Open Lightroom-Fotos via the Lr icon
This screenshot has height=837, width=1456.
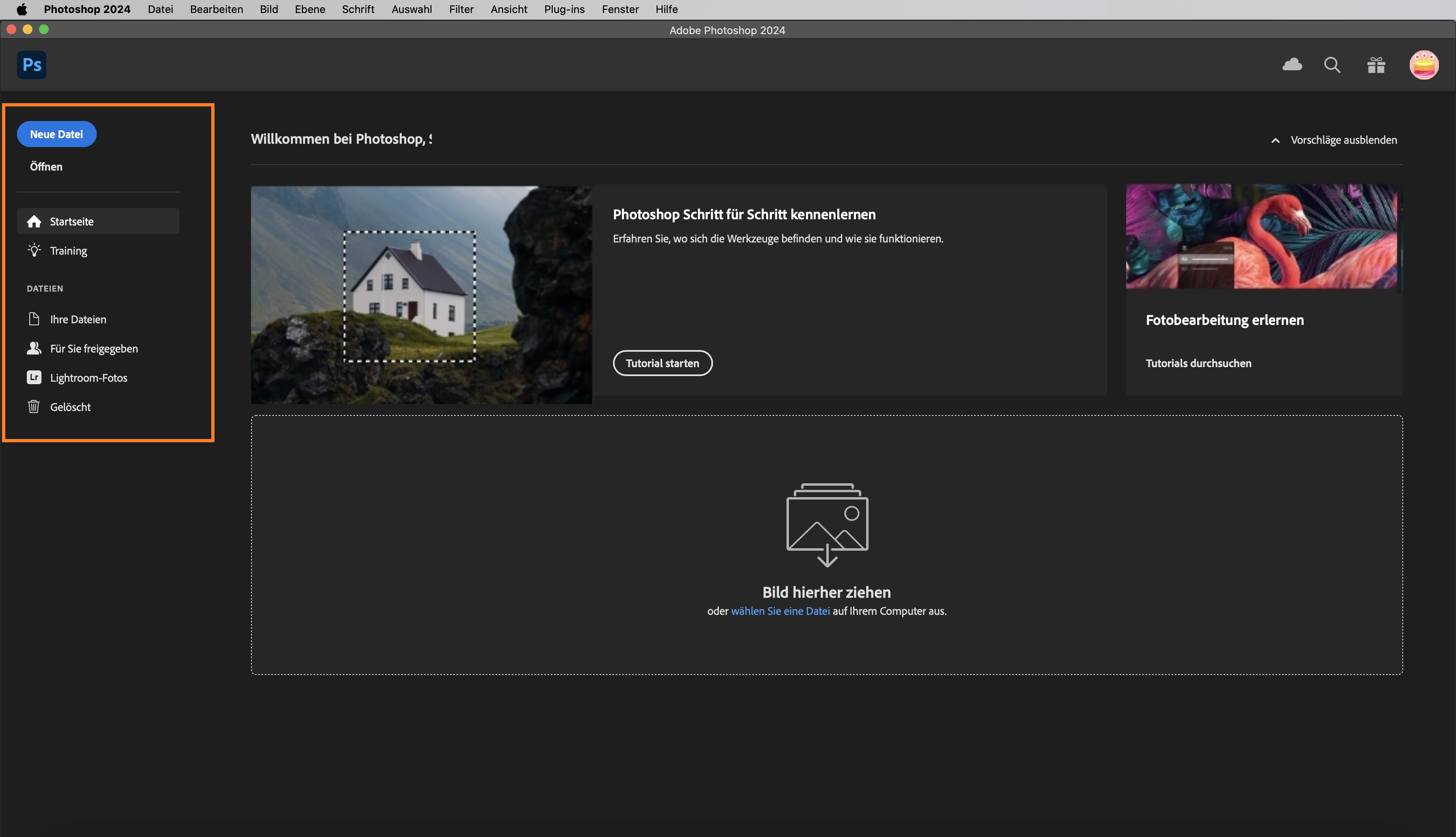coord(89,378)
